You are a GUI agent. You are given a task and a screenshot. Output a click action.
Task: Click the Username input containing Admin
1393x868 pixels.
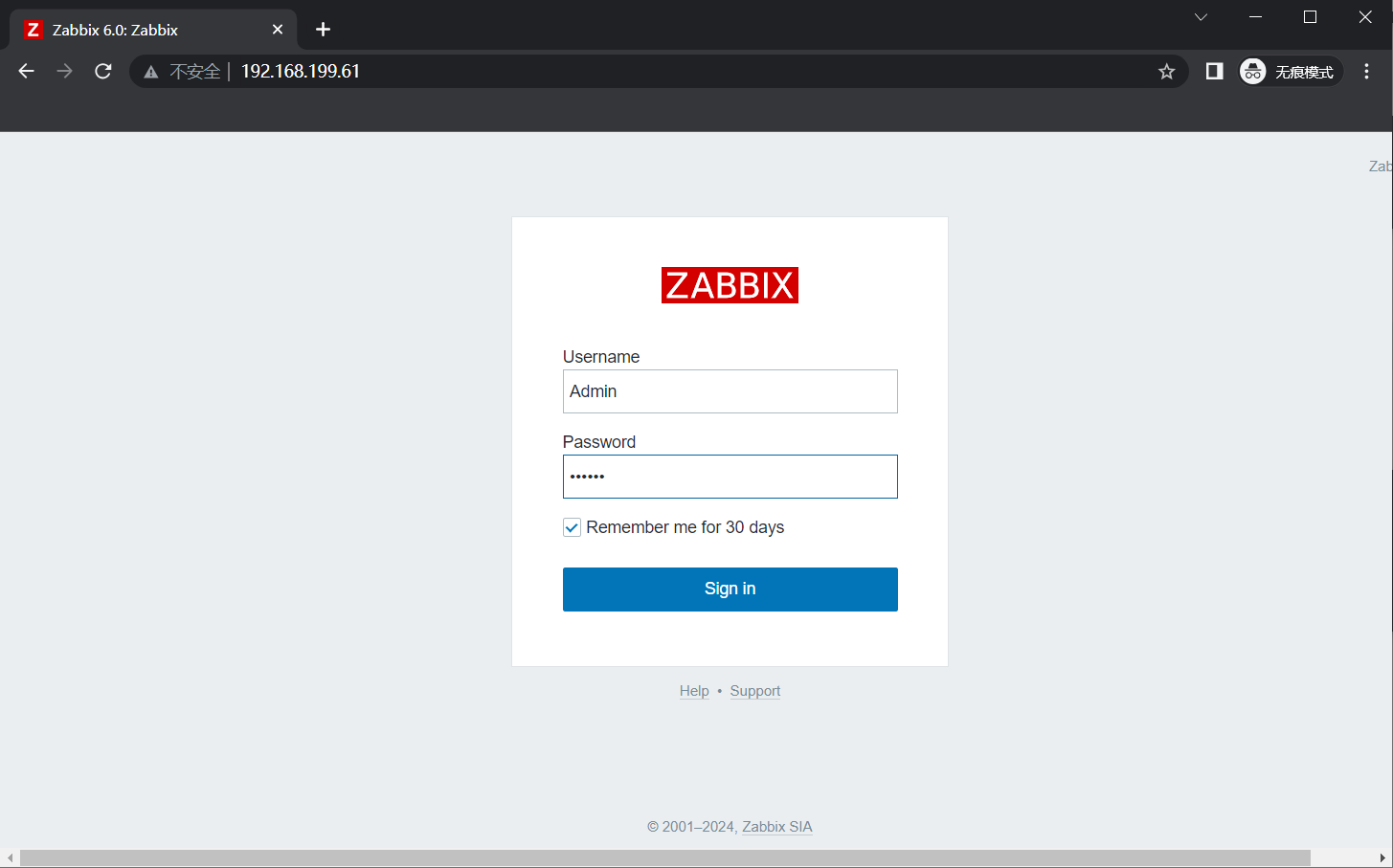tap(730, 390)
